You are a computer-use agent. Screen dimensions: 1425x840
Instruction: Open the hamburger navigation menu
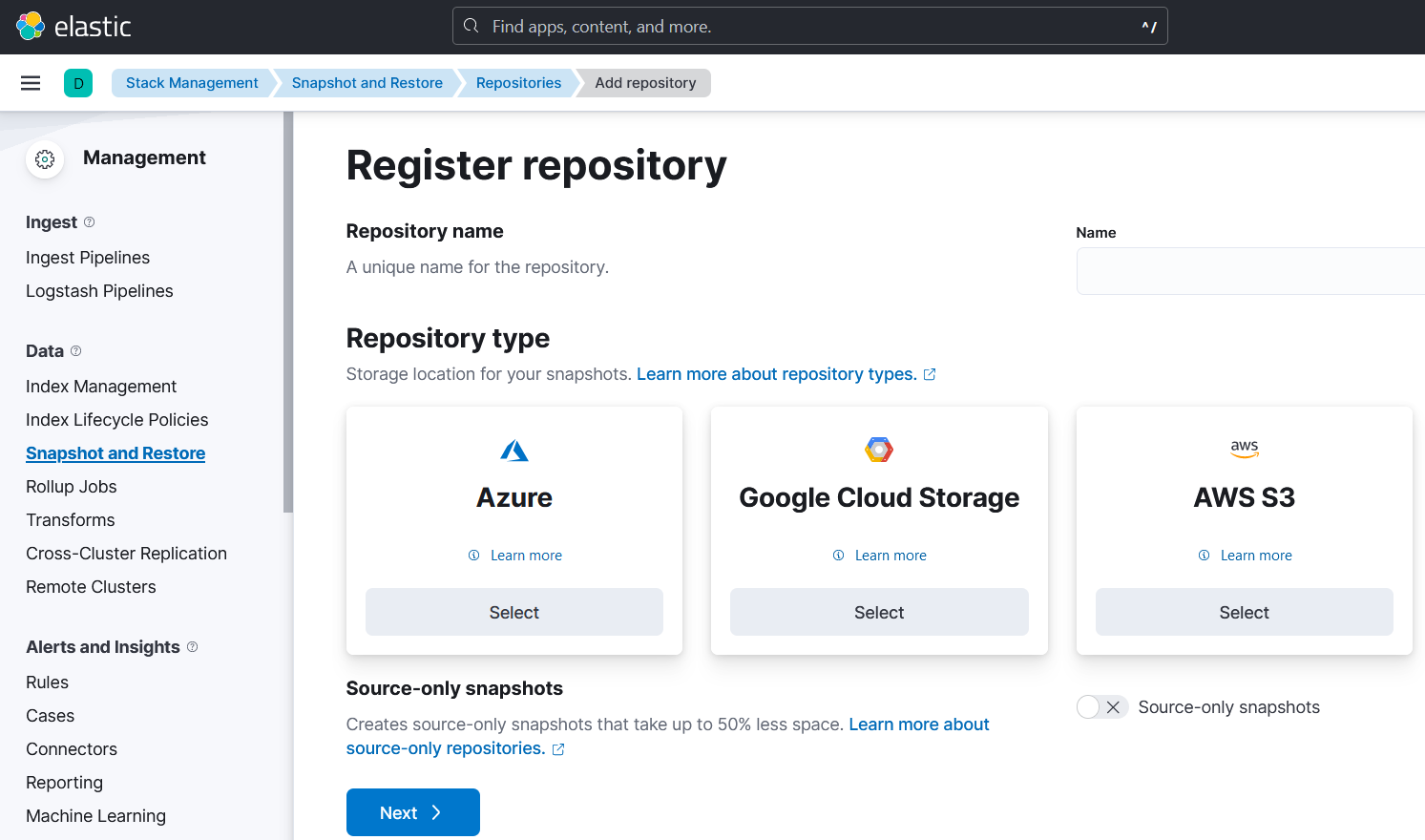(x=31, y=83)
